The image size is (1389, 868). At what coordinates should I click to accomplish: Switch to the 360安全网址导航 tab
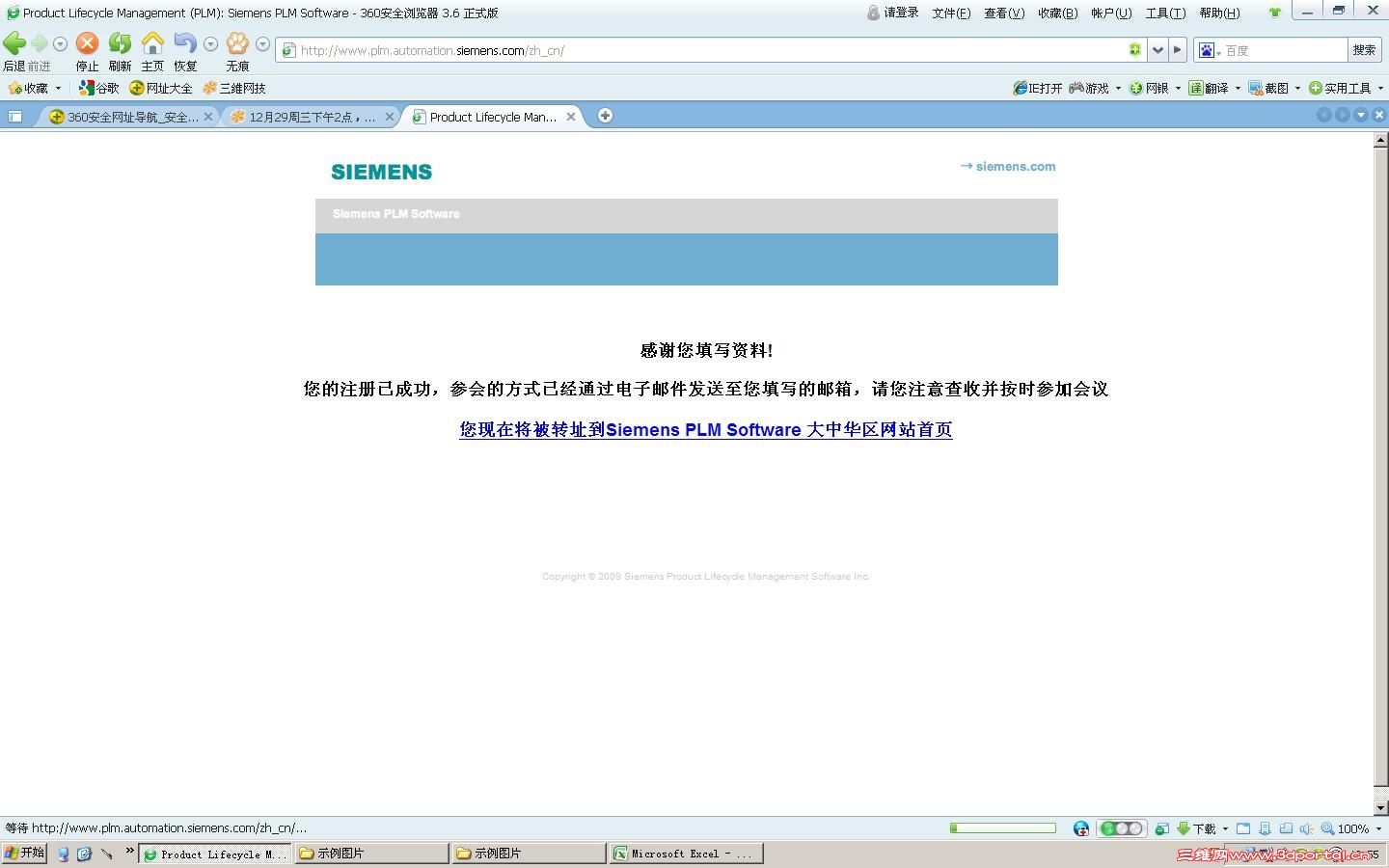126,117
